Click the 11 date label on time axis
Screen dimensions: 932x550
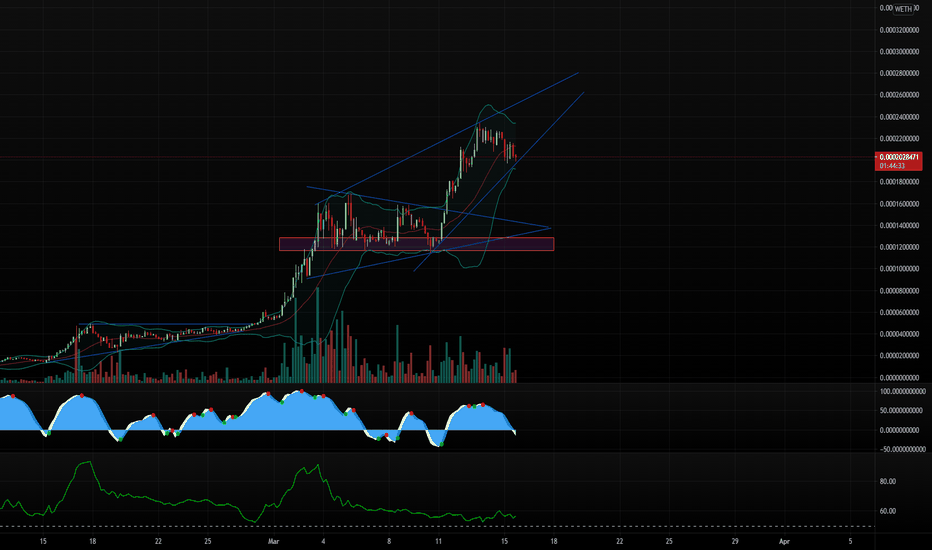point(438,541)
